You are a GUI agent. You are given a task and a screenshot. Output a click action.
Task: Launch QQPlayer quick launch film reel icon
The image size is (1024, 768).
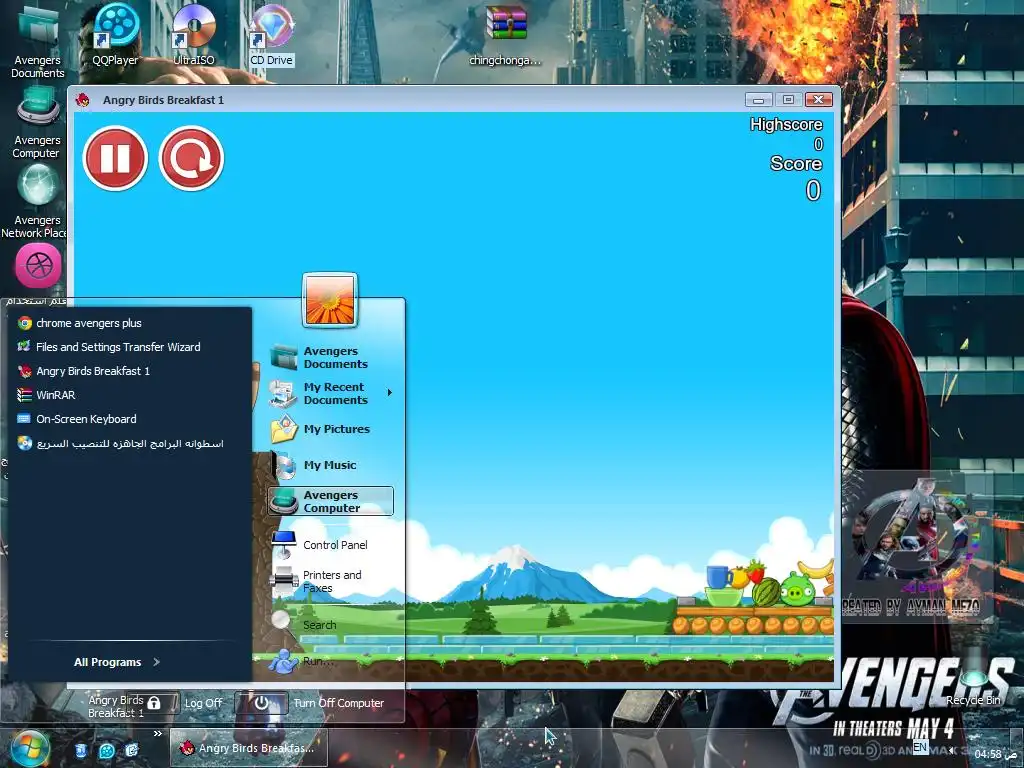point(106,750)
